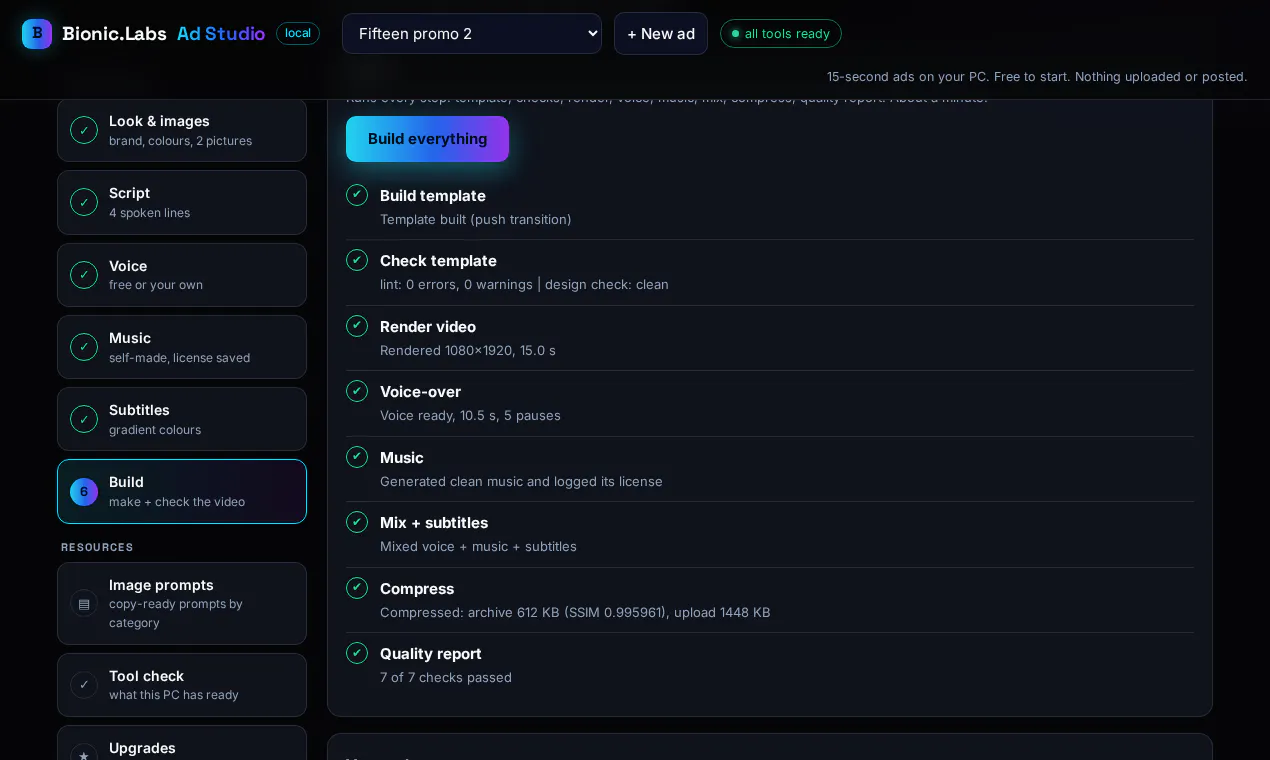
Task: Click the Tool check tick icon
Action: (84, 685)
